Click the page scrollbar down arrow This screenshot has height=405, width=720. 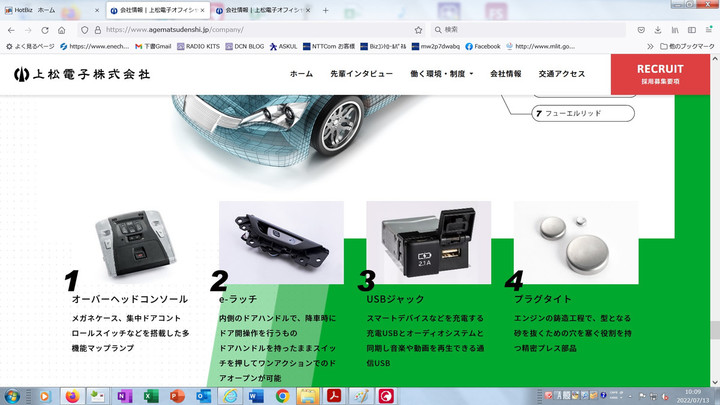715,382
